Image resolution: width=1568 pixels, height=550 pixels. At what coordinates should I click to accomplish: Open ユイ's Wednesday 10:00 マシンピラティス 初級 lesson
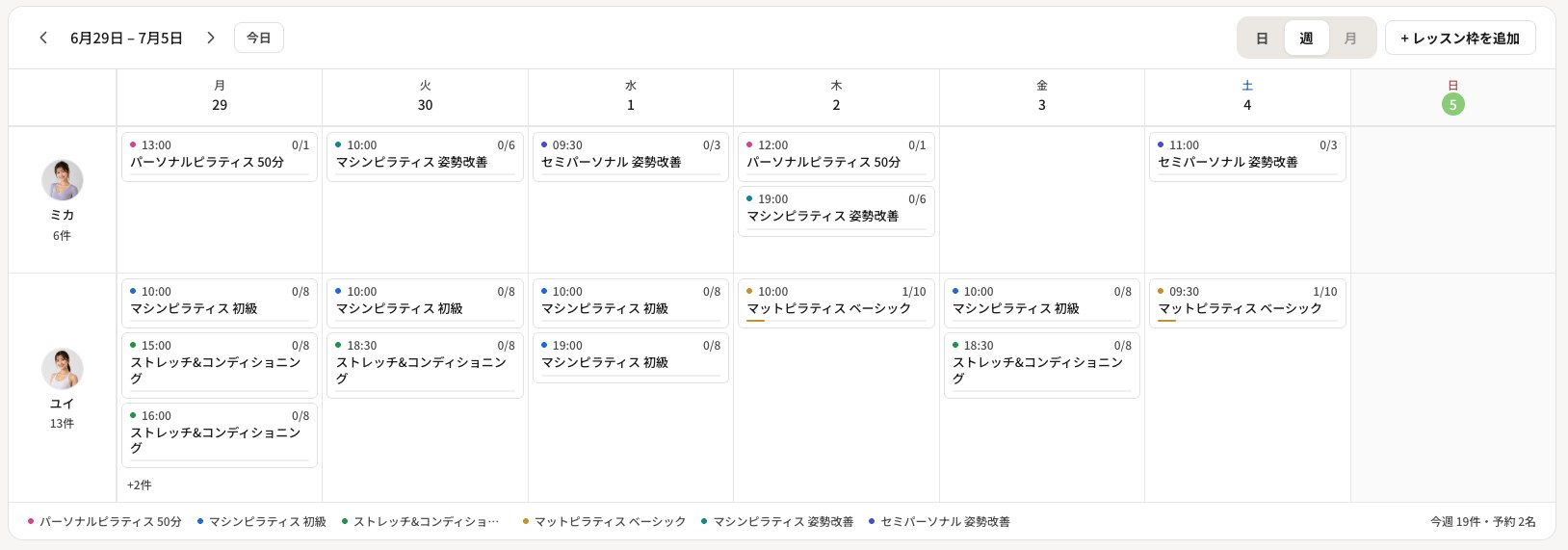click(631, 303)
